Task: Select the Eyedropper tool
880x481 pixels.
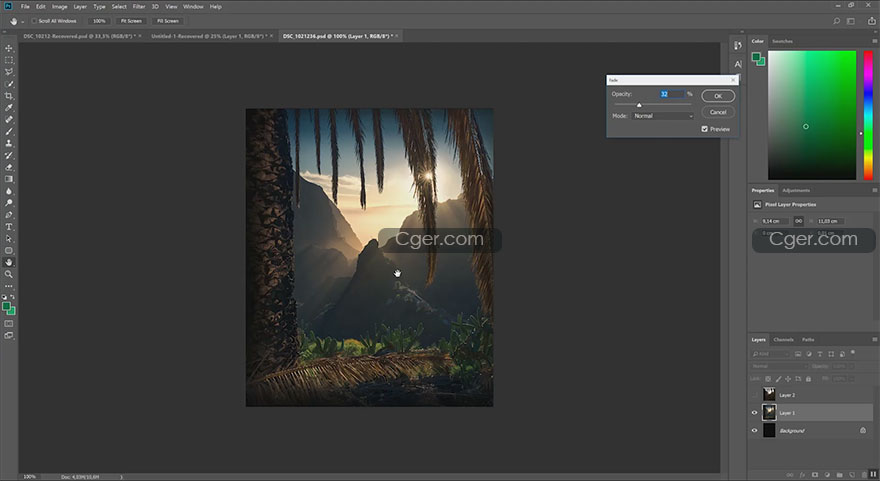Action: (x=8, y=108)
